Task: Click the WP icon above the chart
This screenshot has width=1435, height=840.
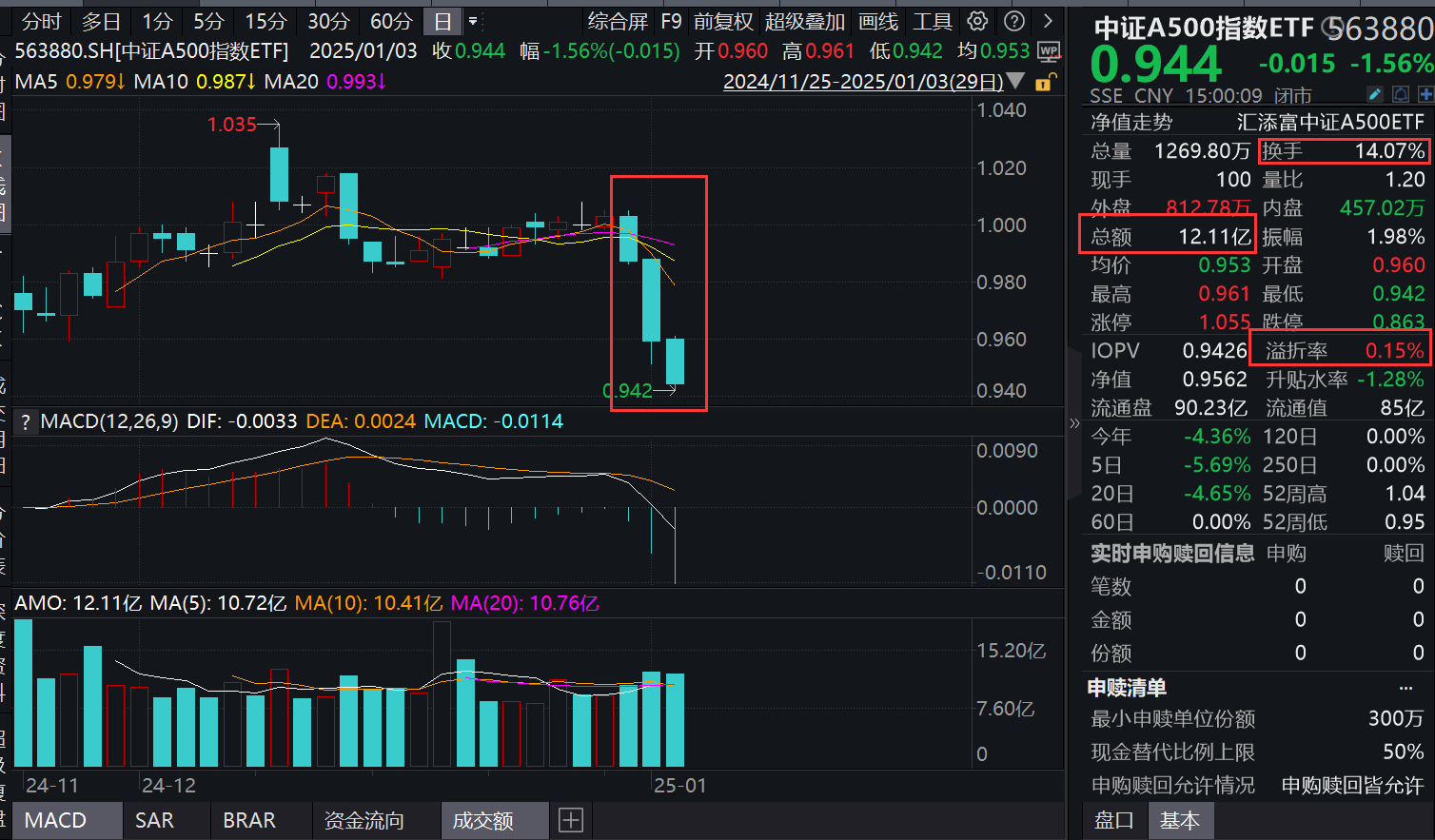Action: point(1048,53)
